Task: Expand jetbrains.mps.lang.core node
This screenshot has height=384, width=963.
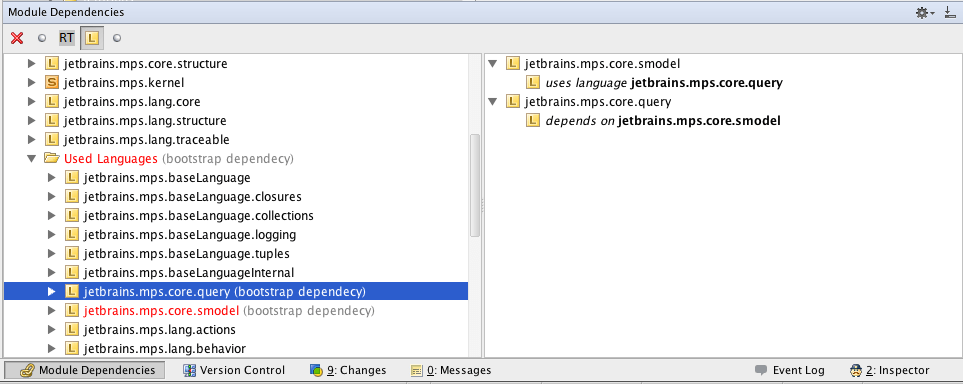Action: (x=32, y=101)
